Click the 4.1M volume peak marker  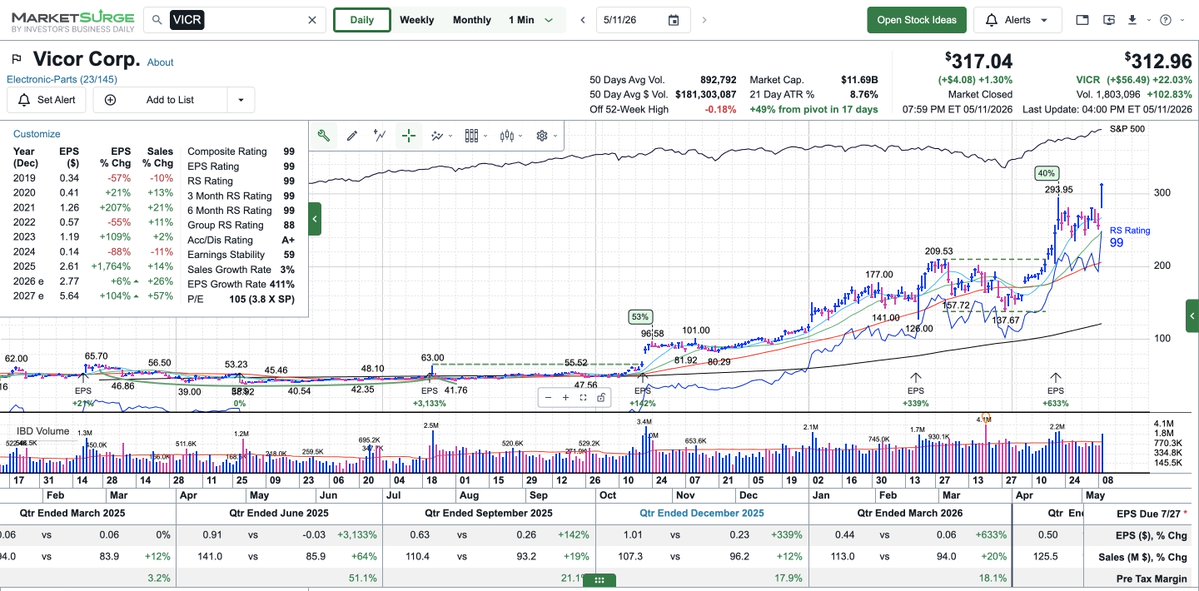pyautogui.click(x=985, y=419)
